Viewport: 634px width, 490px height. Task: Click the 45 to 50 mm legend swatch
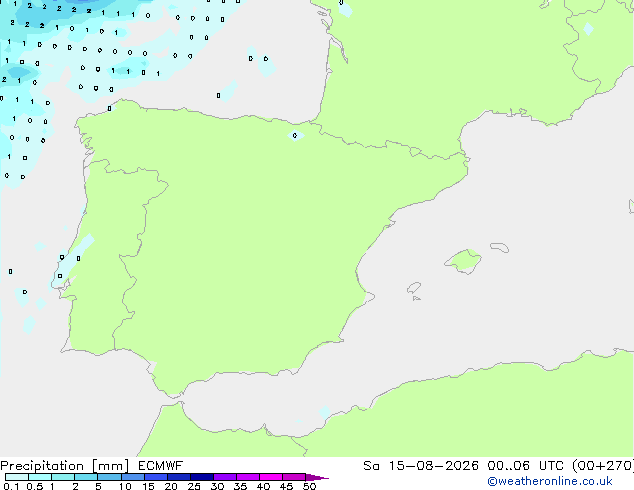[294, 477]
